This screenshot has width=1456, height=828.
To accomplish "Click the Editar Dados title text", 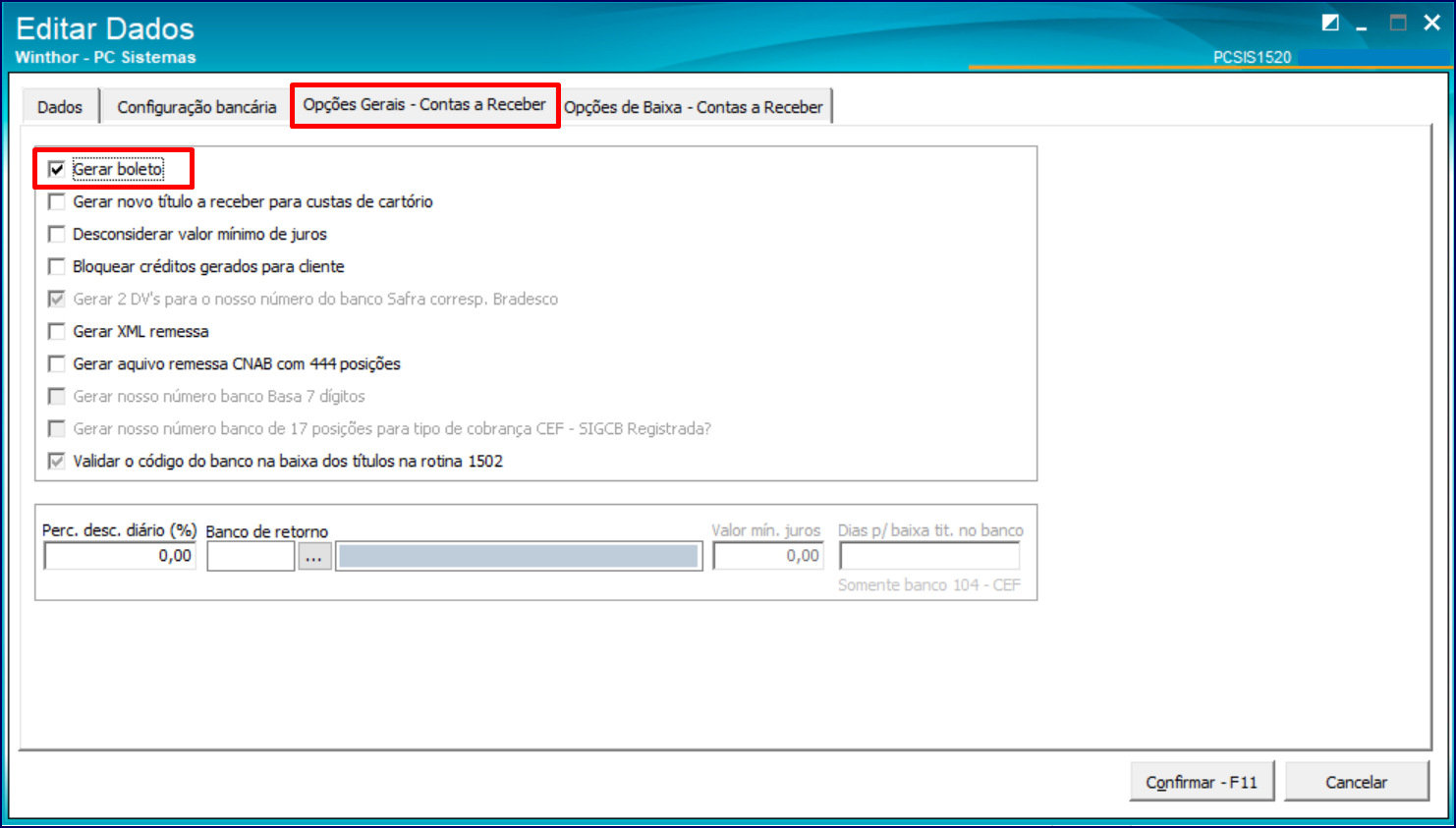I will (x=105, y=28).
